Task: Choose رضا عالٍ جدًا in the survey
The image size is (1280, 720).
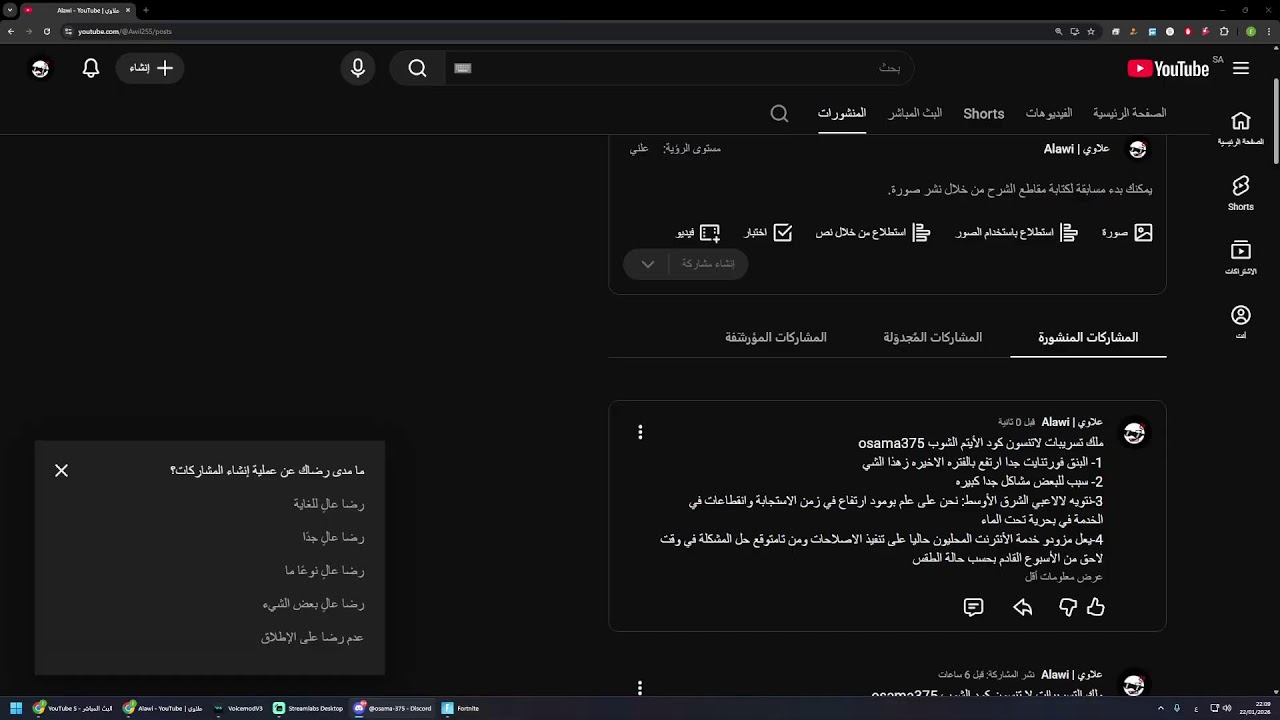Action: [x=334, y=537]
